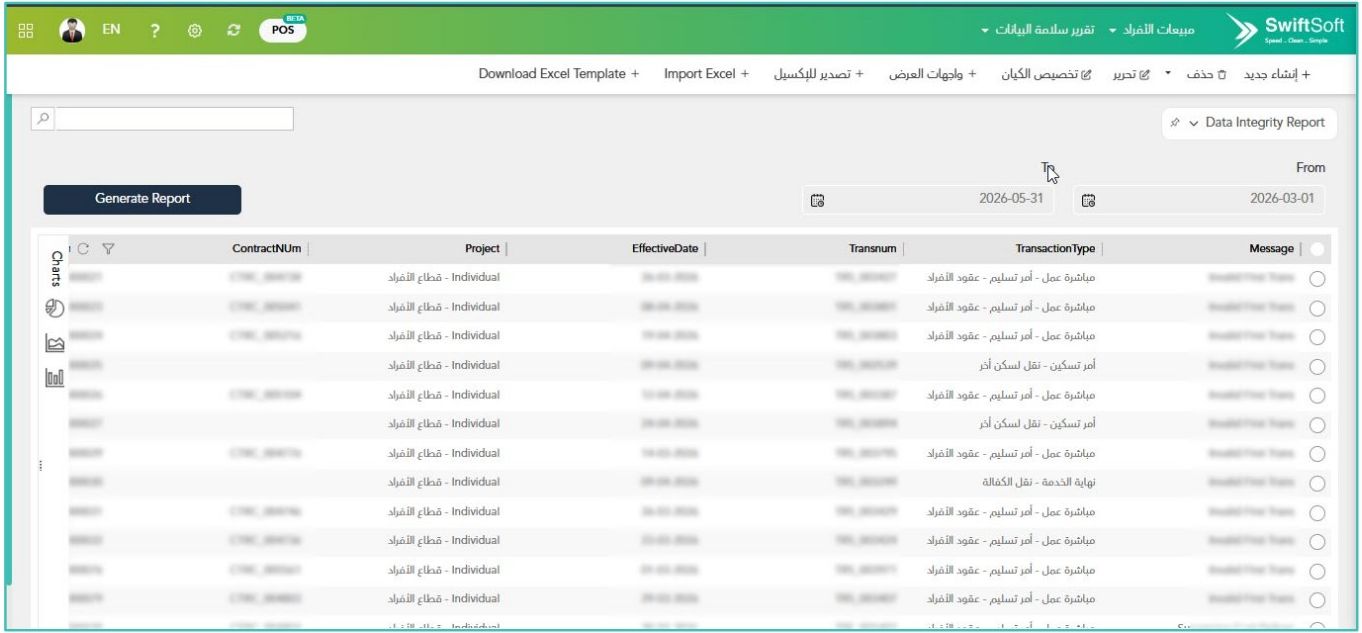This screenshot has width=1362, height=633.
Task: Click the نهاية الخدمة - نقل الكفالة cell
Action: [1038, 482]
